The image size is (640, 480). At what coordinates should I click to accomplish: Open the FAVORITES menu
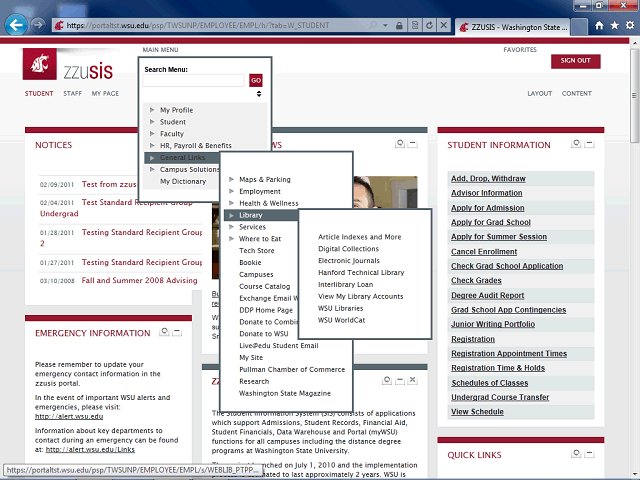[520, 50]
